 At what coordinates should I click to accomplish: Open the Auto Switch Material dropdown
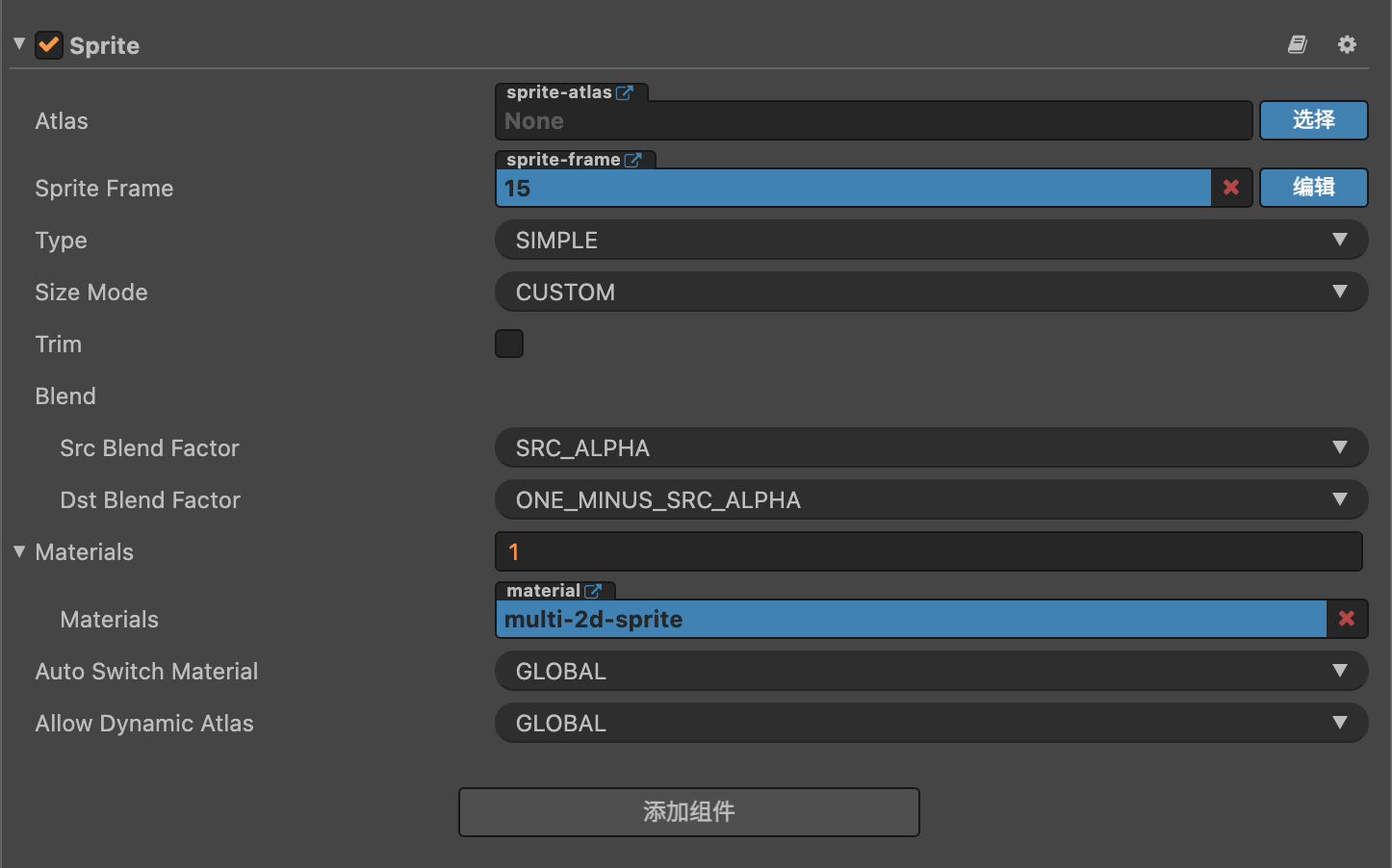931,671
